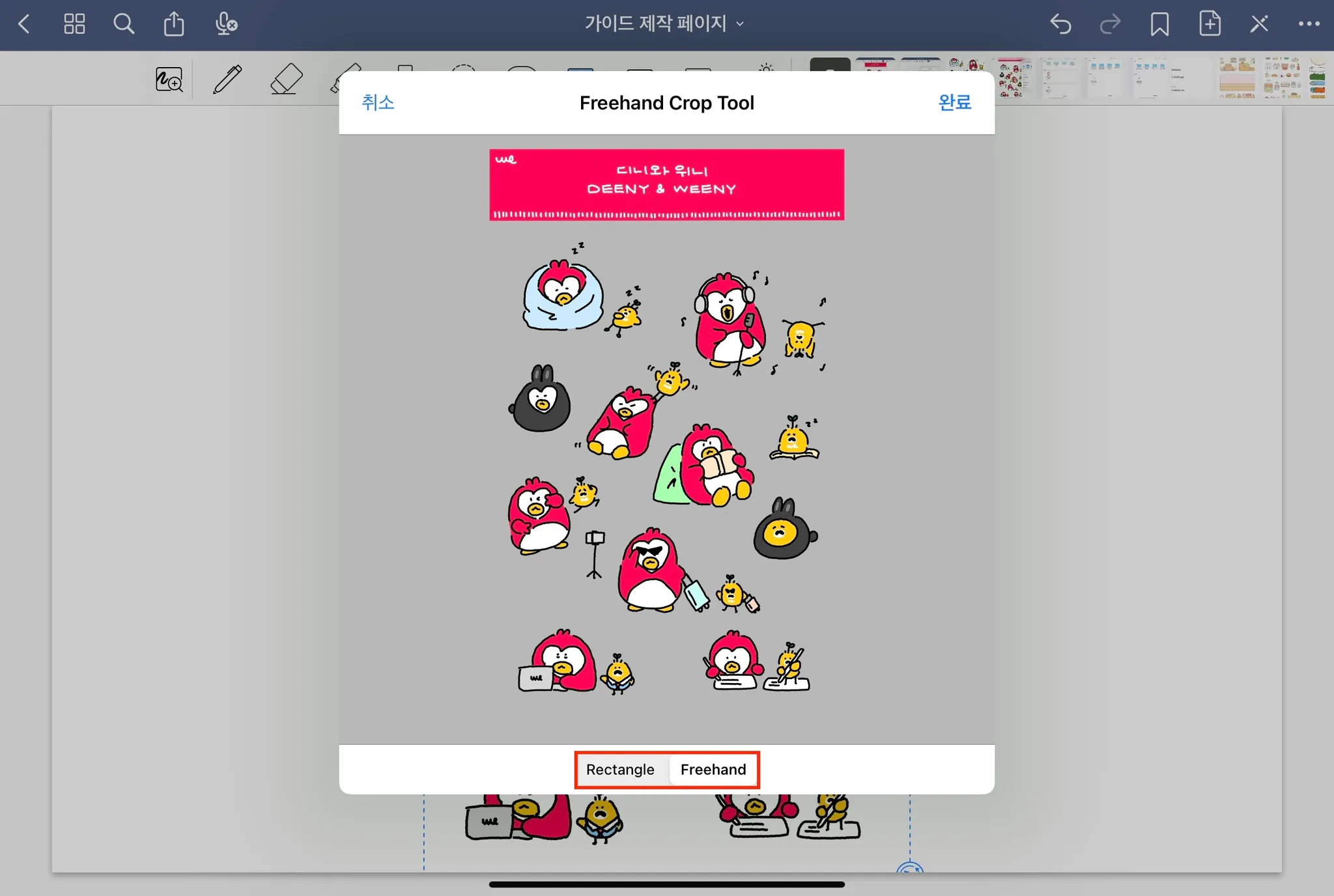Undo the last action

click(x=1060, y=25)
